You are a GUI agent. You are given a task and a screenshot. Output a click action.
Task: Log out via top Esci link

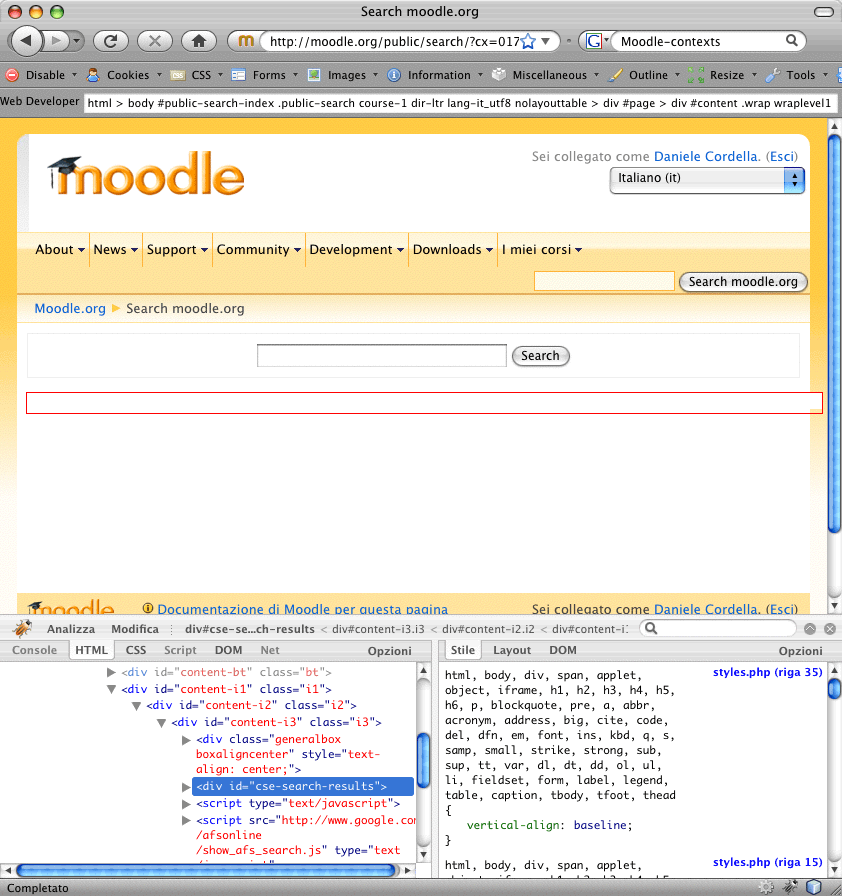point(781,157)
